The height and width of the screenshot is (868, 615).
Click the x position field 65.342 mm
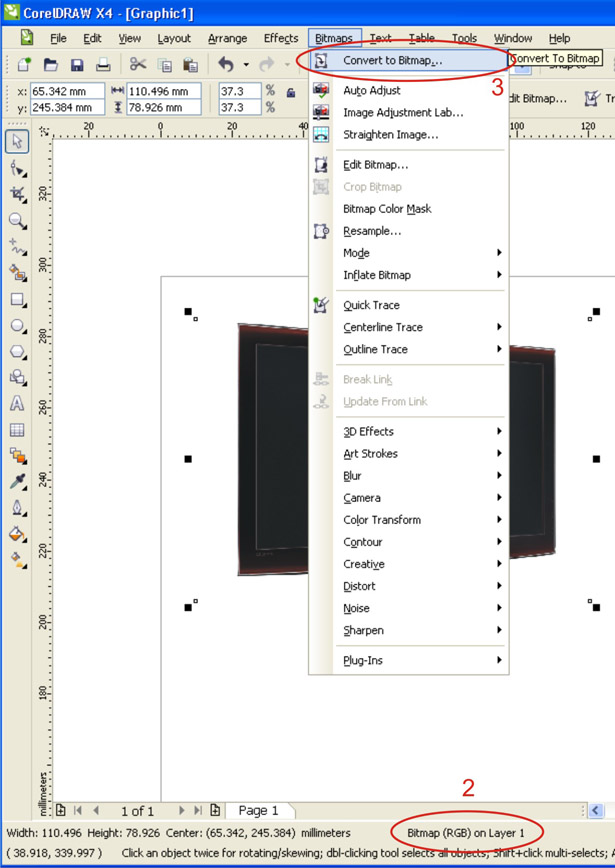coord(67,91)
